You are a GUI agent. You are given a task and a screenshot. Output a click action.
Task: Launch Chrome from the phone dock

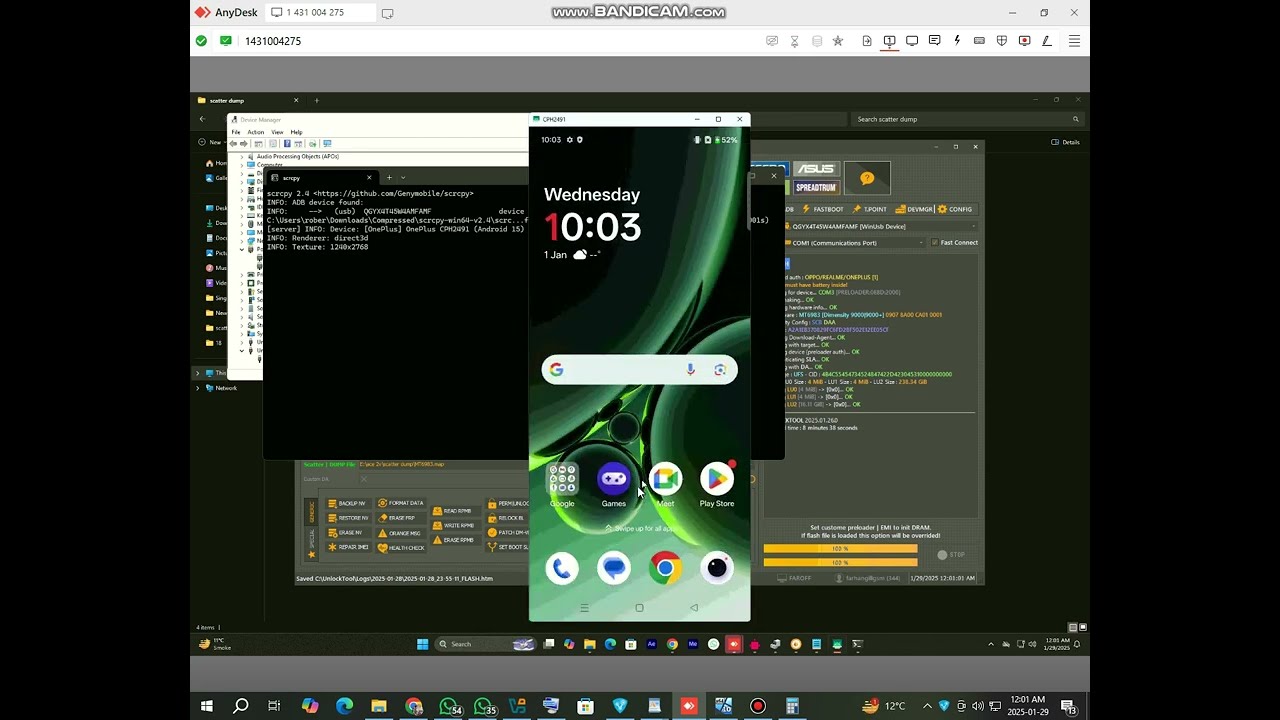(665, 568)
